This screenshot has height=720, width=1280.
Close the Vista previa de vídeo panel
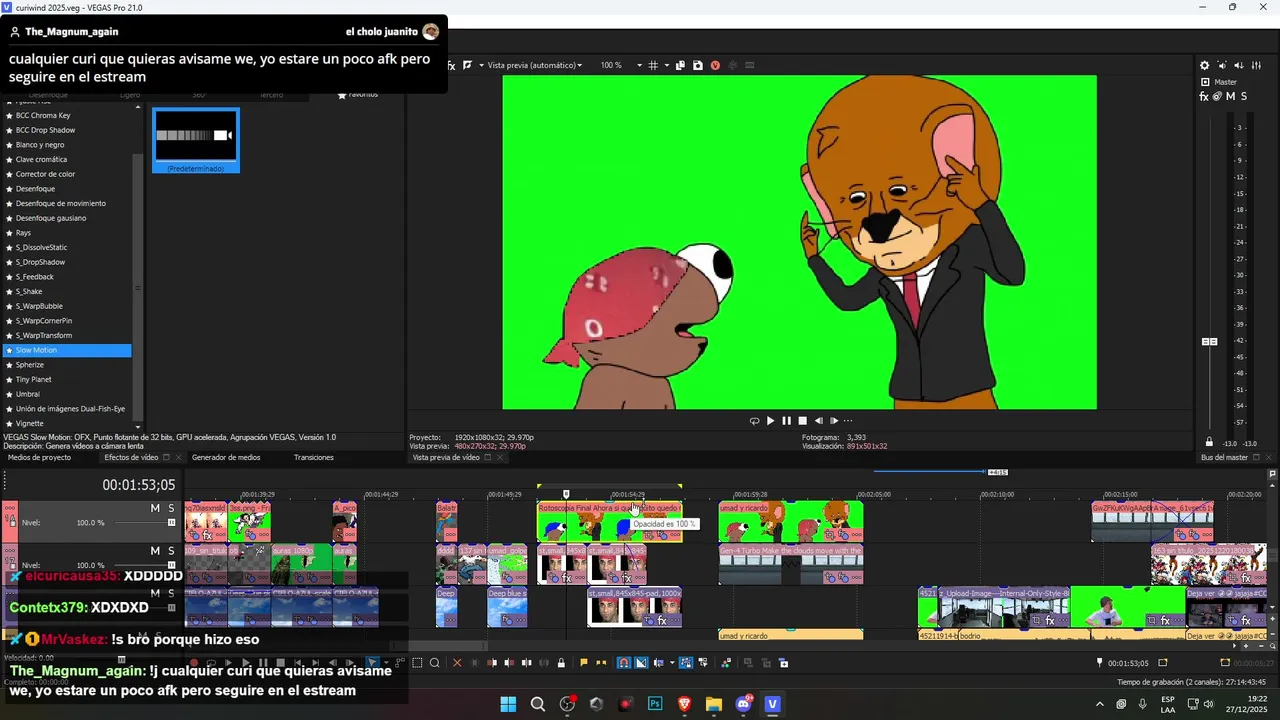coord(500,457)
